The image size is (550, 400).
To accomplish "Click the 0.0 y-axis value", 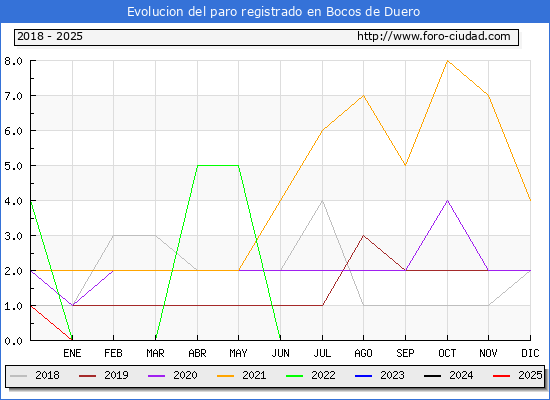I will coord(13,341).
